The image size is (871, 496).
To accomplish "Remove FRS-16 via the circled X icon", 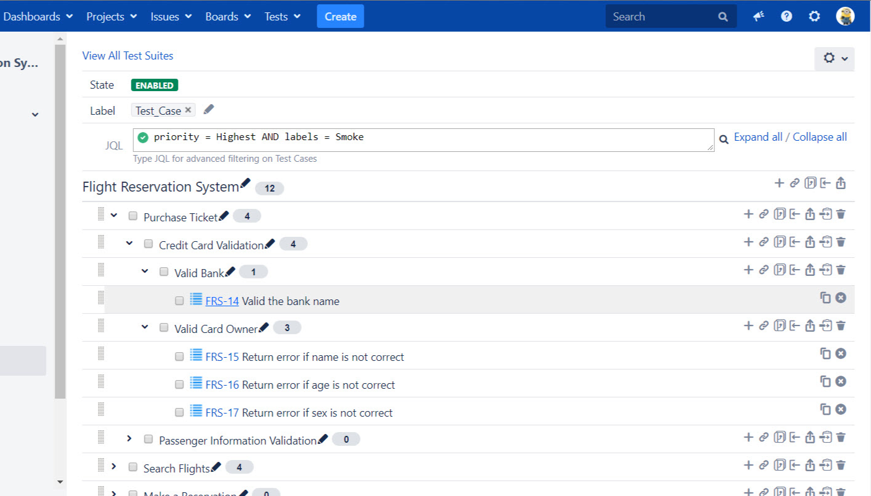I will point(841,381).
